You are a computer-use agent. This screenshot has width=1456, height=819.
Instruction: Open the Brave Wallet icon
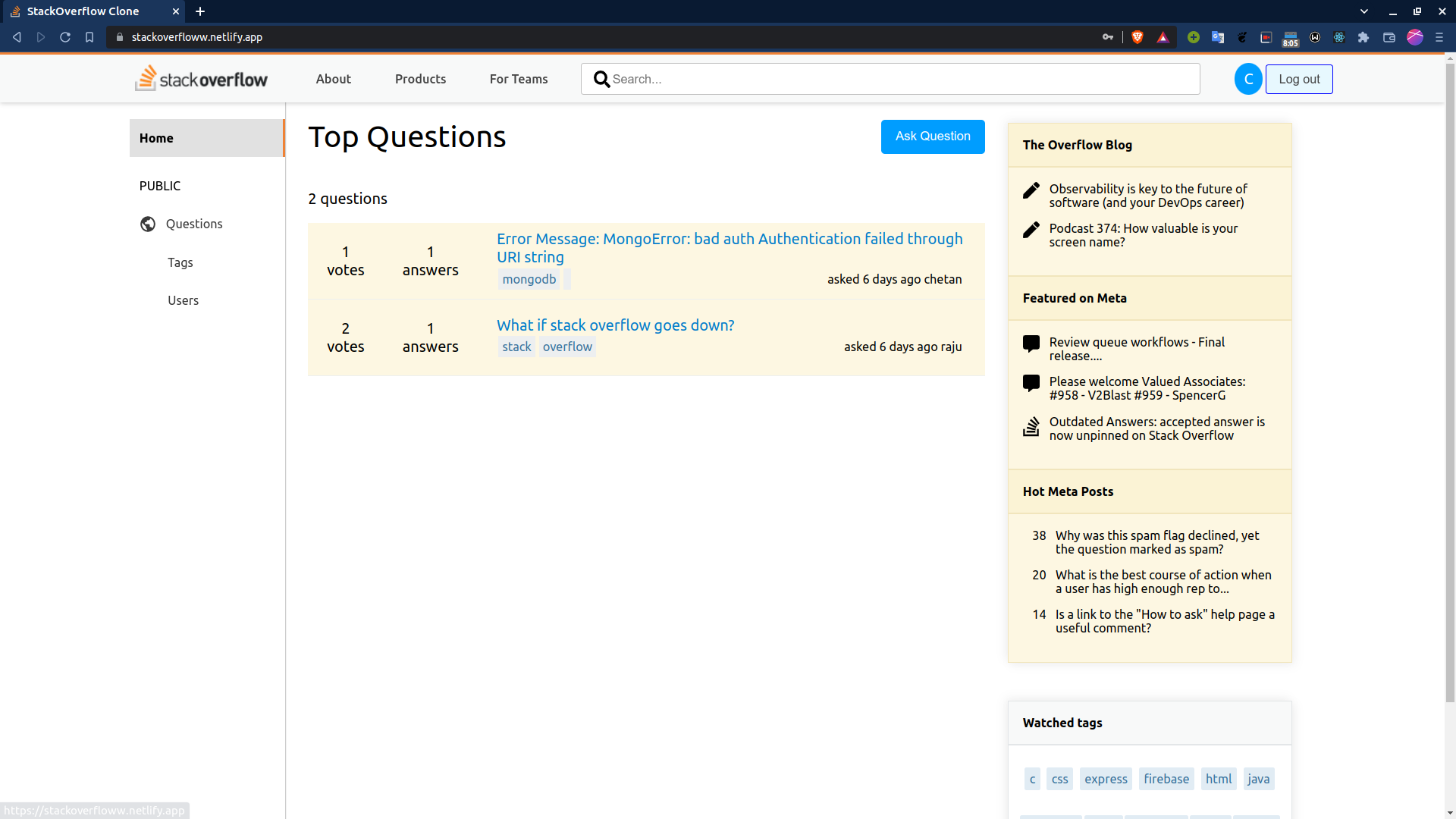[x=1389, y=37]
